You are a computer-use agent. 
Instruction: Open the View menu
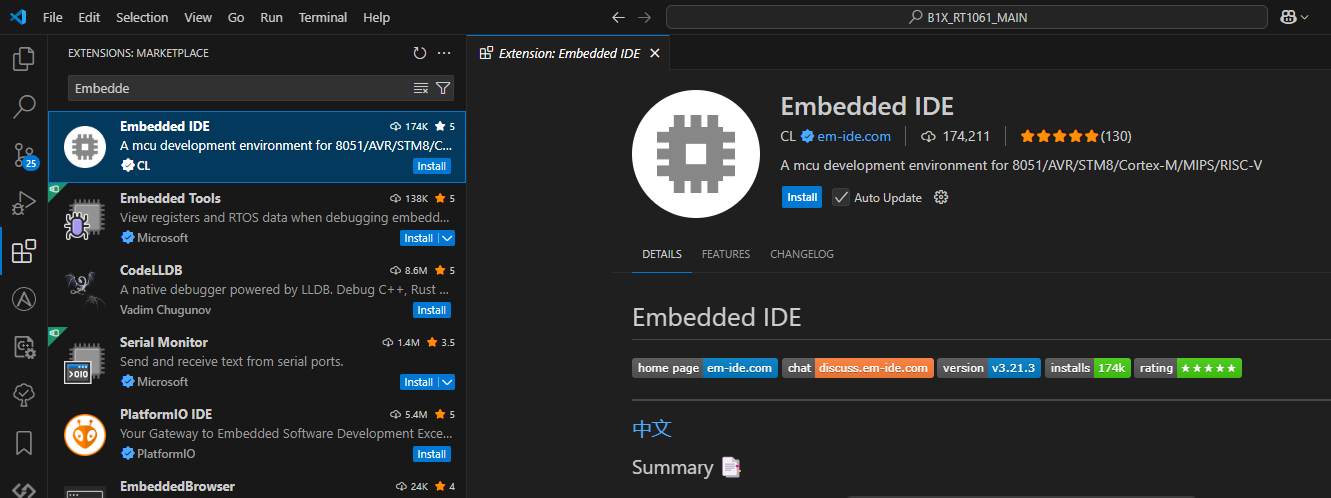[x=198, y=17]
